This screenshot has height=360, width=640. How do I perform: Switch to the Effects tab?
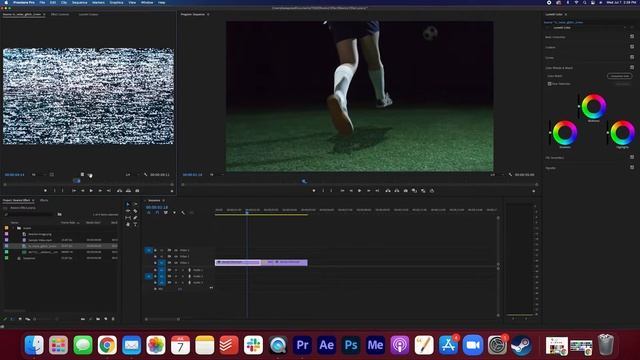tap(44, 200)
